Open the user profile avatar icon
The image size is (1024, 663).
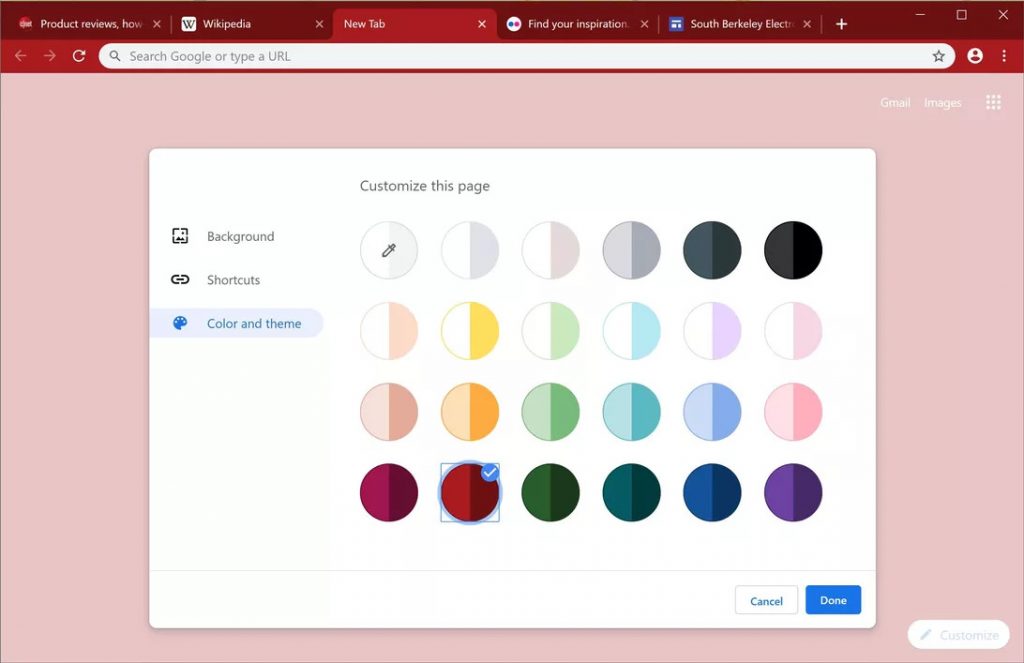975,57
